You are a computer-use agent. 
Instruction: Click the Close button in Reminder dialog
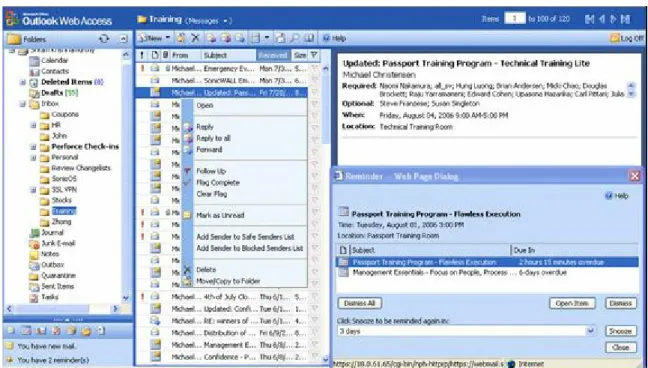pyautogui.click(x=621, y=347)
